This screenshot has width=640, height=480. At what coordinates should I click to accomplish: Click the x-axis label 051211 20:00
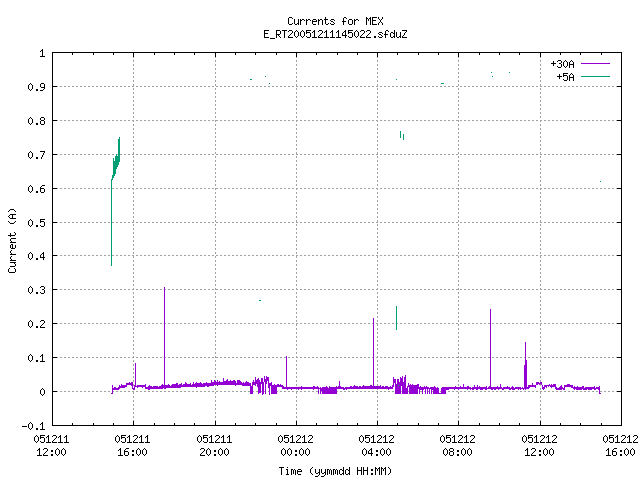214,446
